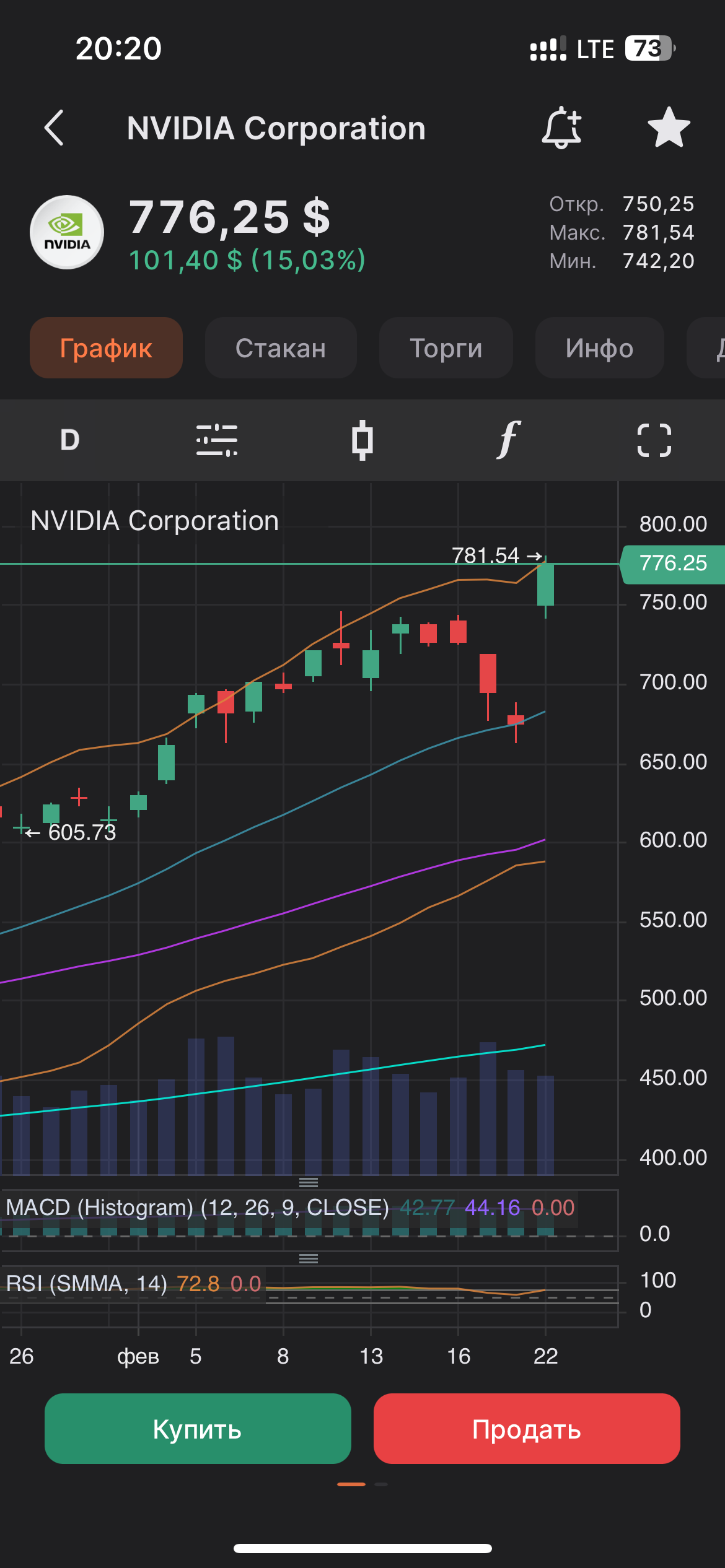Select the Инфо tab
The image size is (725, 1568).
coord(599,348)
